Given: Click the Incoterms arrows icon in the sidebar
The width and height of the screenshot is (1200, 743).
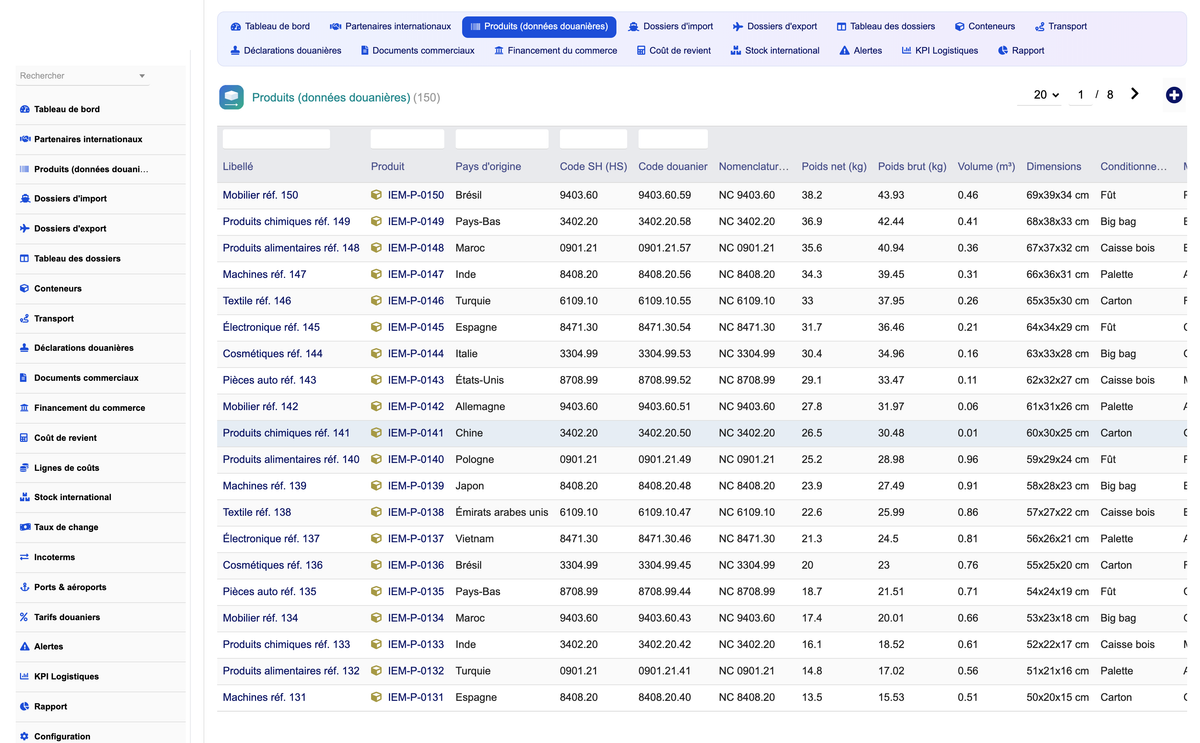Looking at the screenshot, I should [x=25, y=557].
